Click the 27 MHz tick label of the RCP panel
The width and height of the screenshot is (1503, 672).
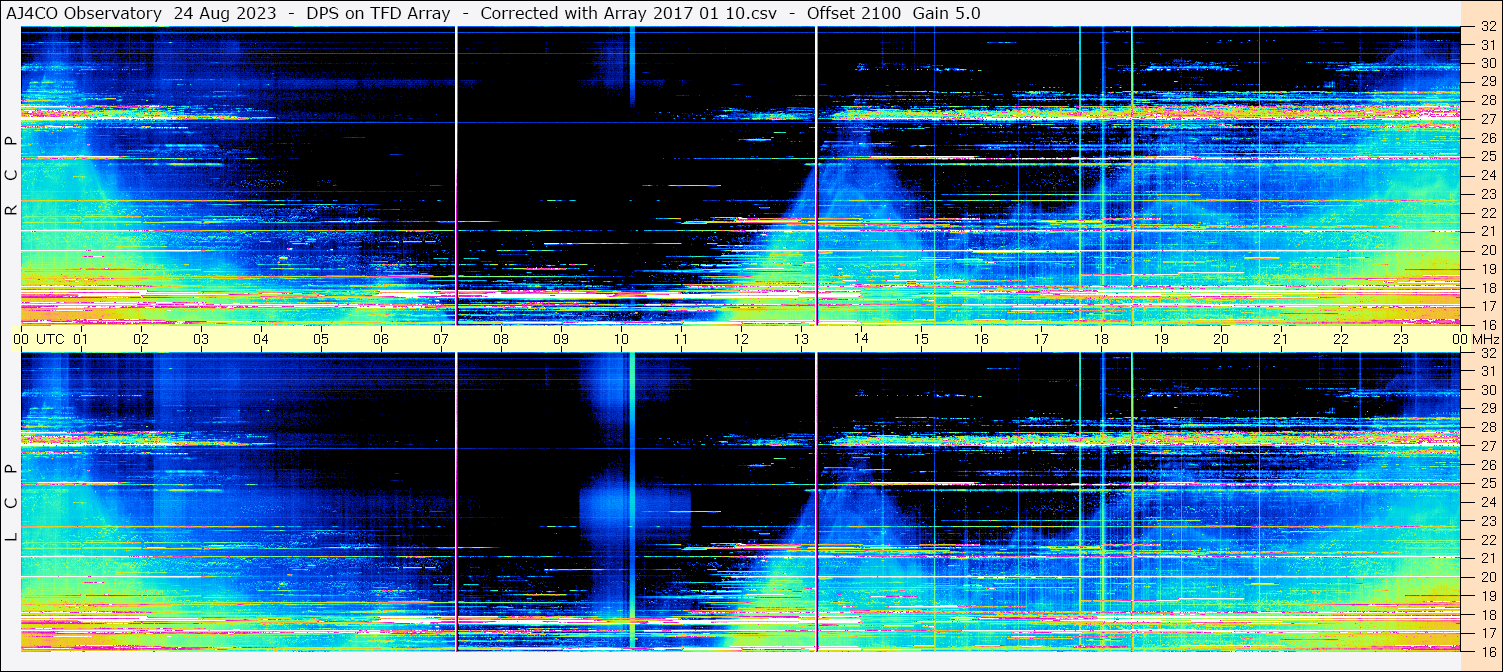[x=1488, y=119]
